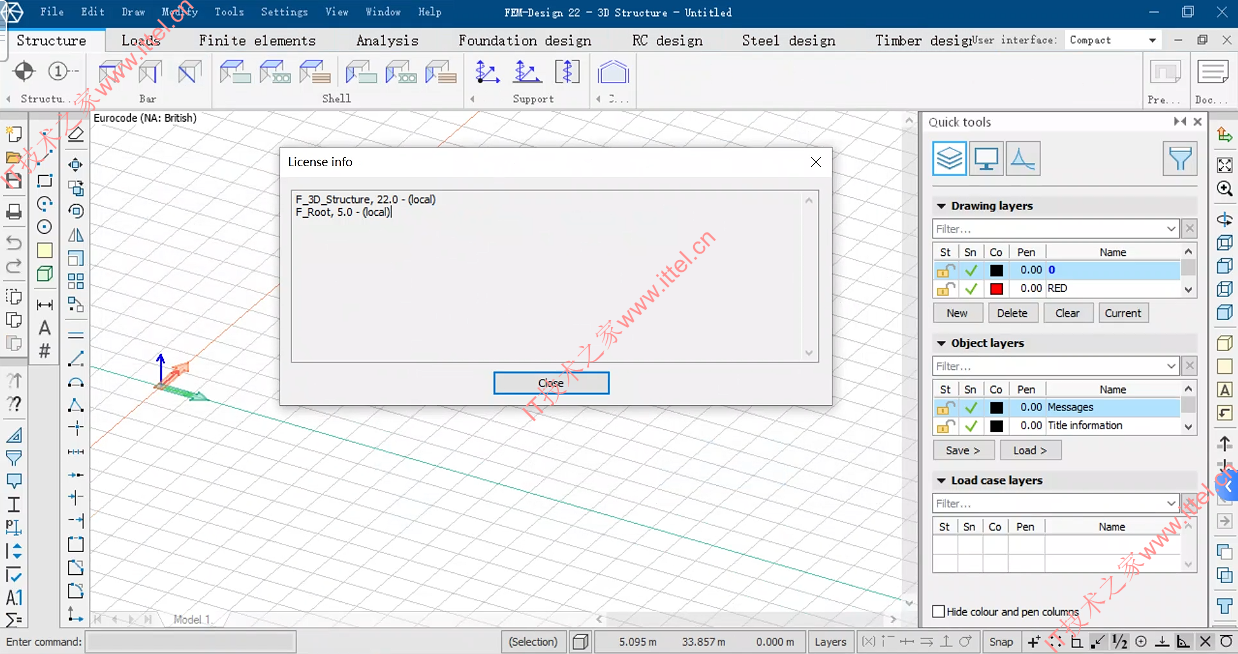Open the Drawing layers filter dropdown
This screenshot has width=1238, height=654.
1171,229
